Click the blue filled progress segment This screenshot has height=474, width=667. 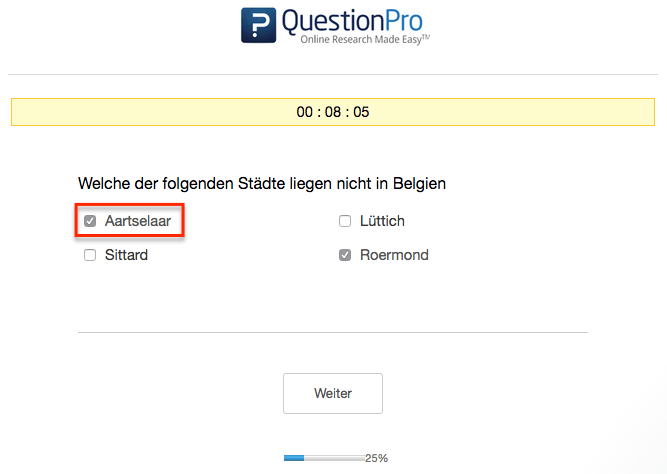pos(294,458)
